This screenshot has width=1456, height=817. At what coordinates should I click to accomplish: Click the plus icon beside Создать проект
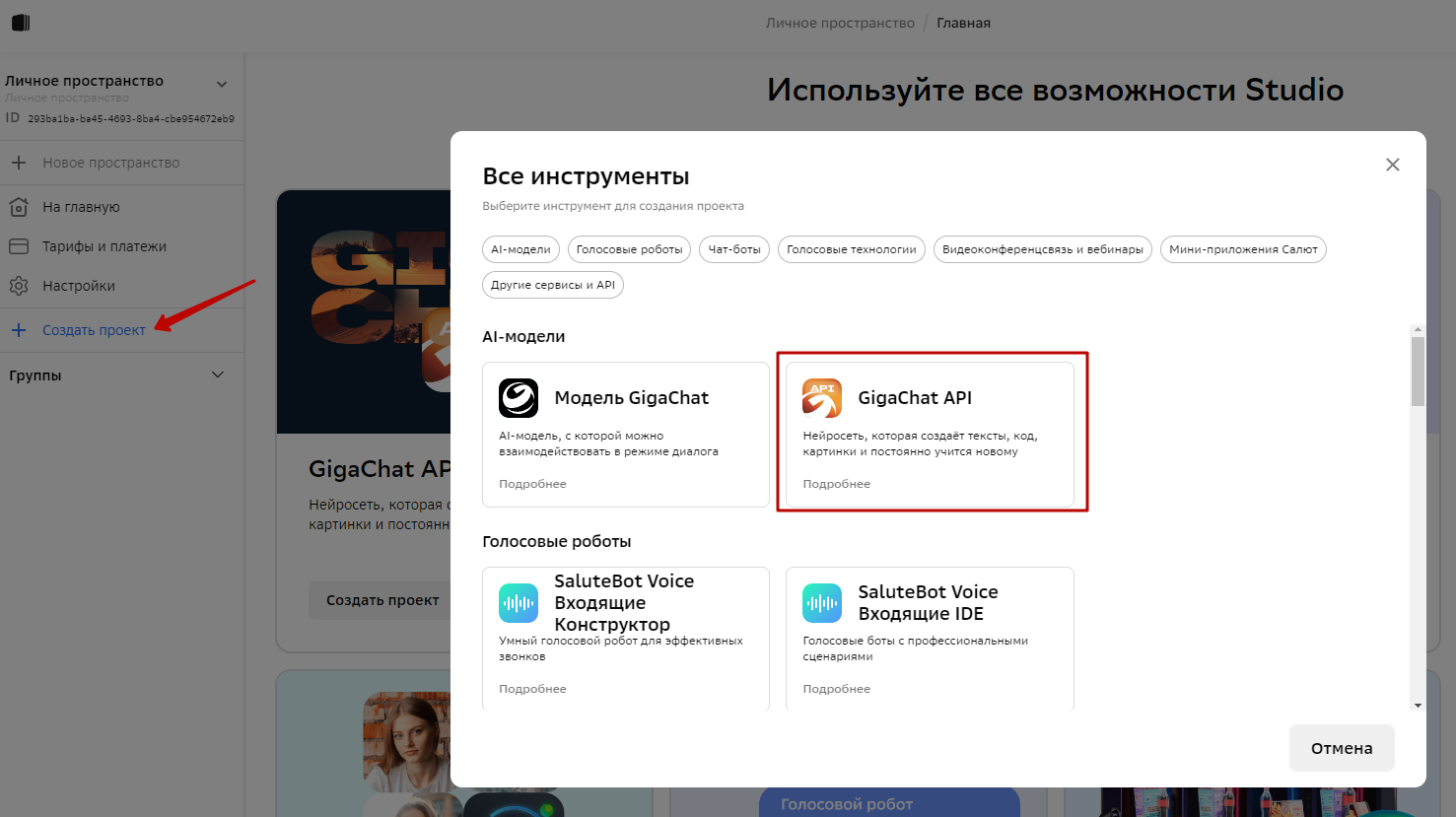[x=19, y=330]
